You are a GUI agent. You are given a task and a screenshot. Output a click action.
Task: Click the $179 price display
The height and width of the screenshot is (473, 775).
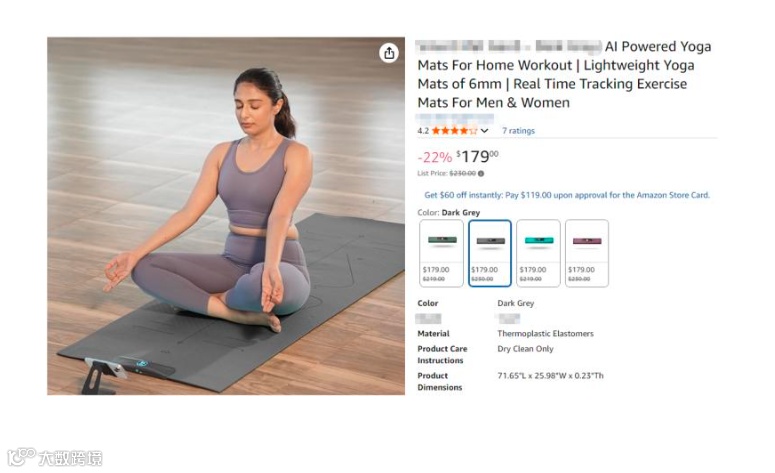click(477, 157)
